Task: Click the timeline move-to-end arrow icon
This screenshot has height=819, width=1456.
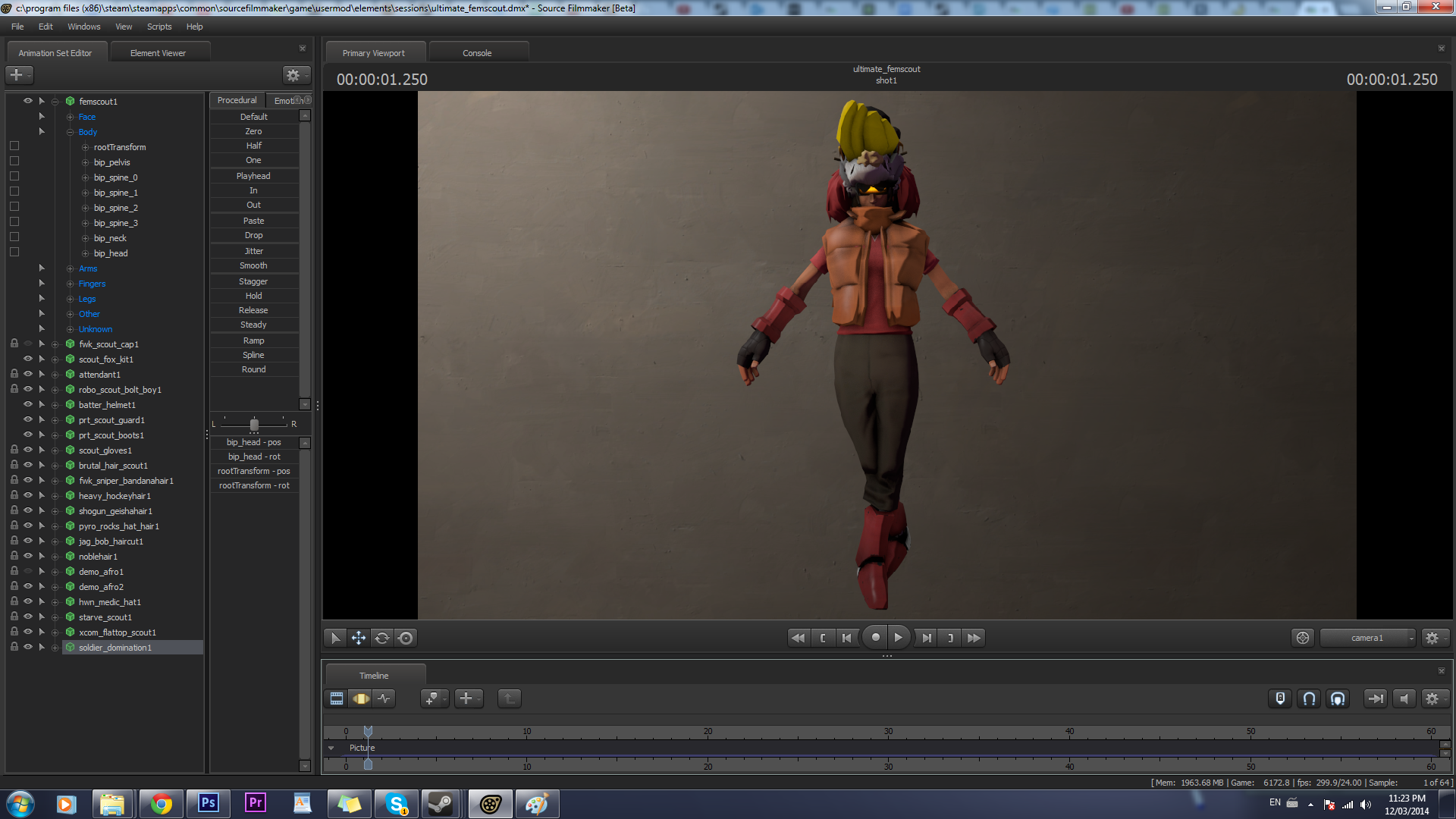Action: tap(1376, 698)
